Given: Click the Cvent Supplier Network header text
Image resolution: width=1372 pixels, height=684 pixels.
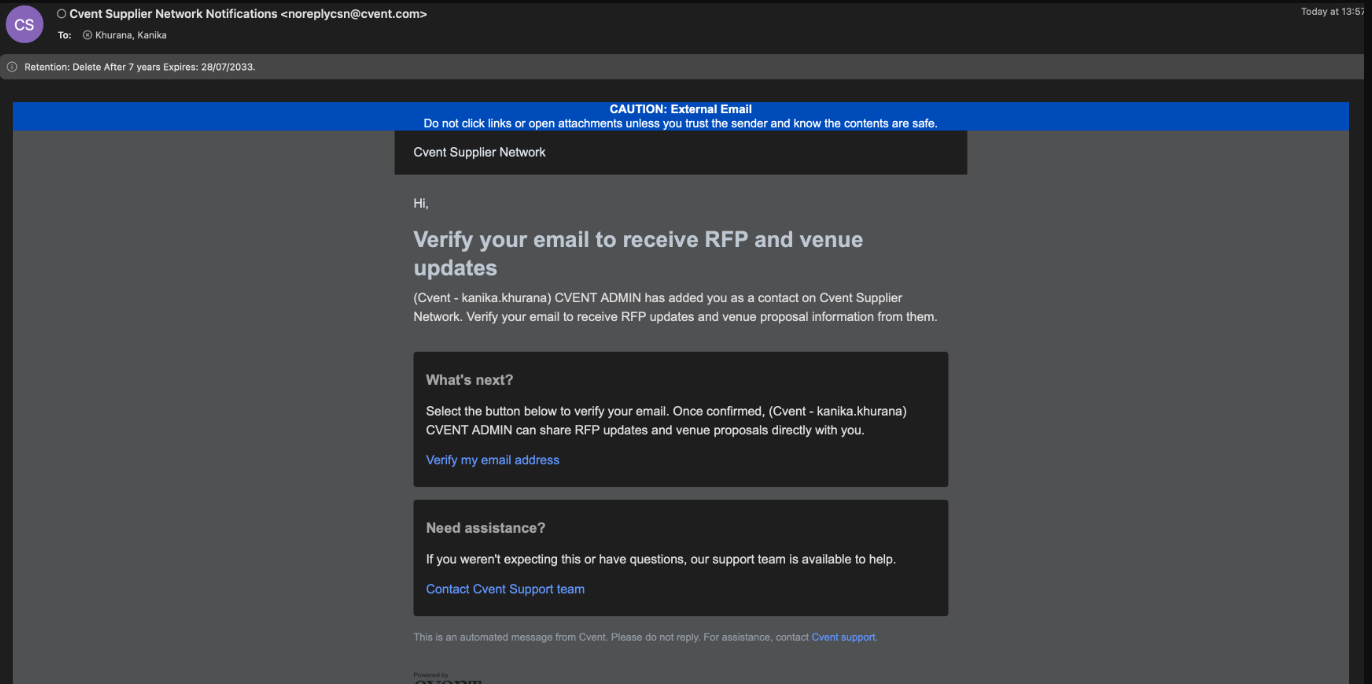Looking at the screenshot, I should 480,152.
